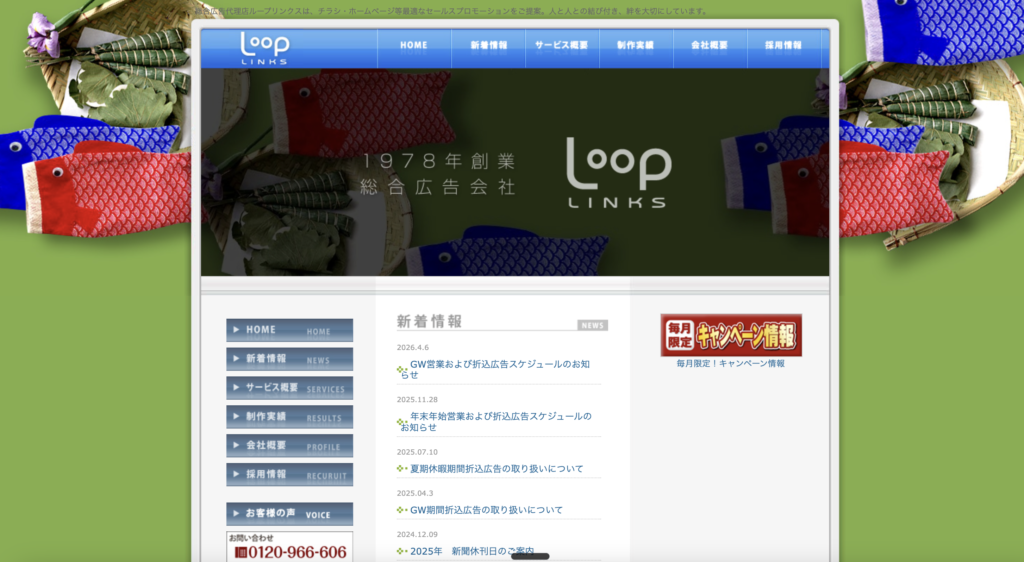Open 制作実績 in top navigation bar
The image size is (1024, 562).
636,48
